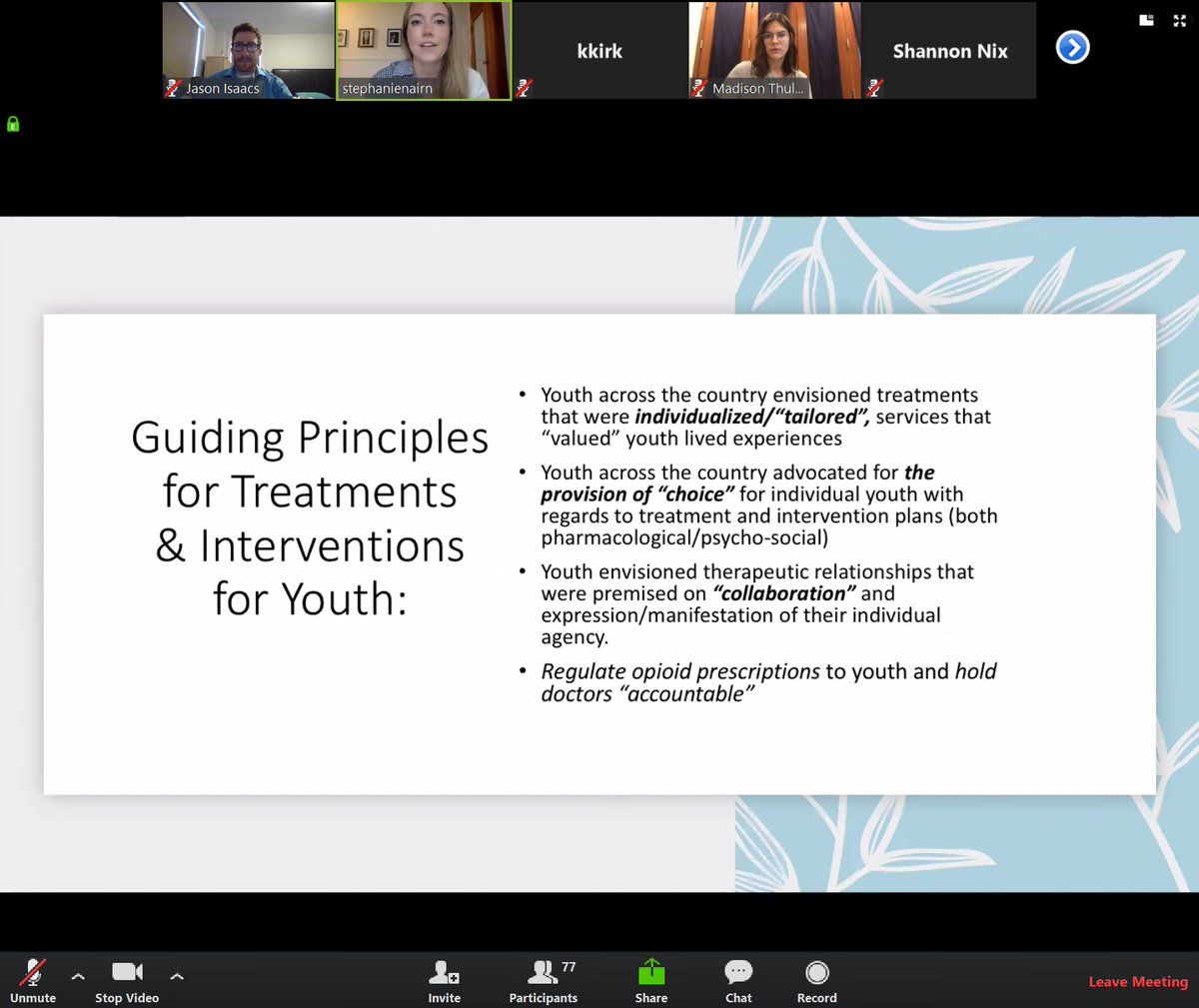Click slide title 'Guiding Principles'
Image resolution: width=1199 pixels, height=1008 pixels.
[x=310, y=438]
